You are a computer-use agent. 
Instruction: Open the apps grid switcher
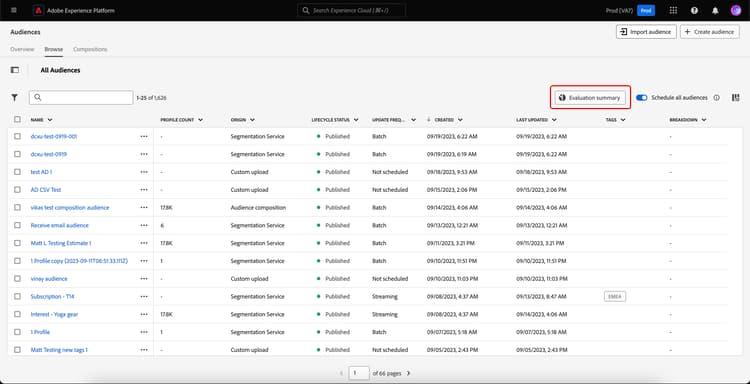pos(673,11)
